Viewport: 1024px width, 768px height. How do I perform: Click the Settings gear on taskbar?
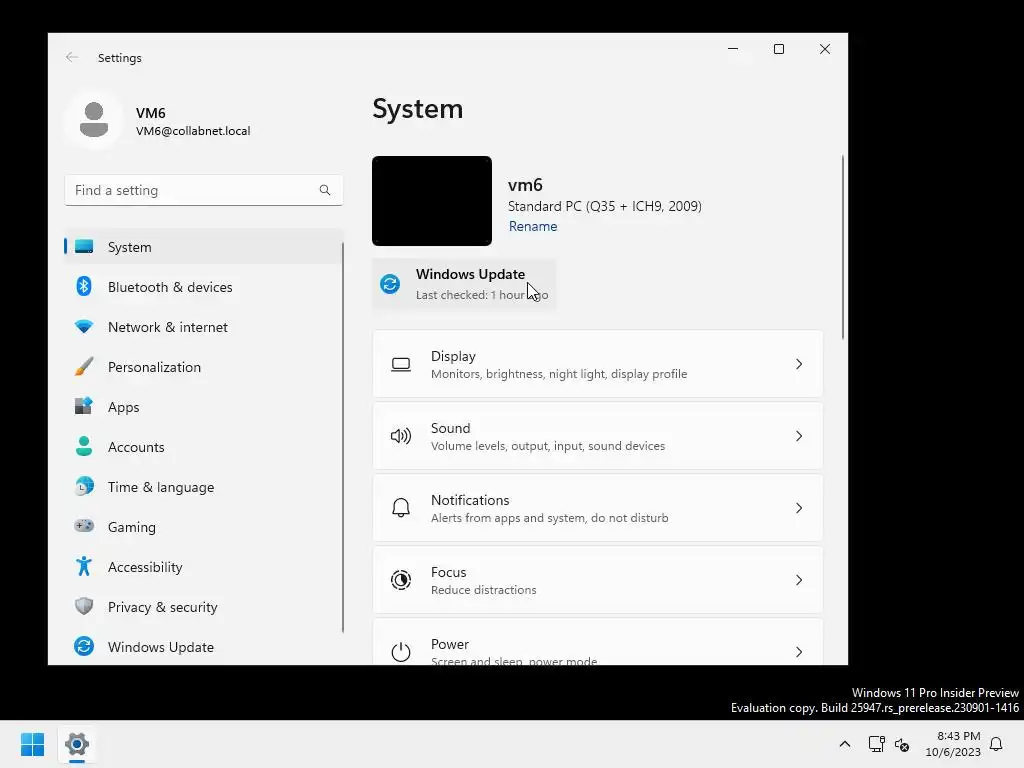pyautogui.click(x=77, y=744)
